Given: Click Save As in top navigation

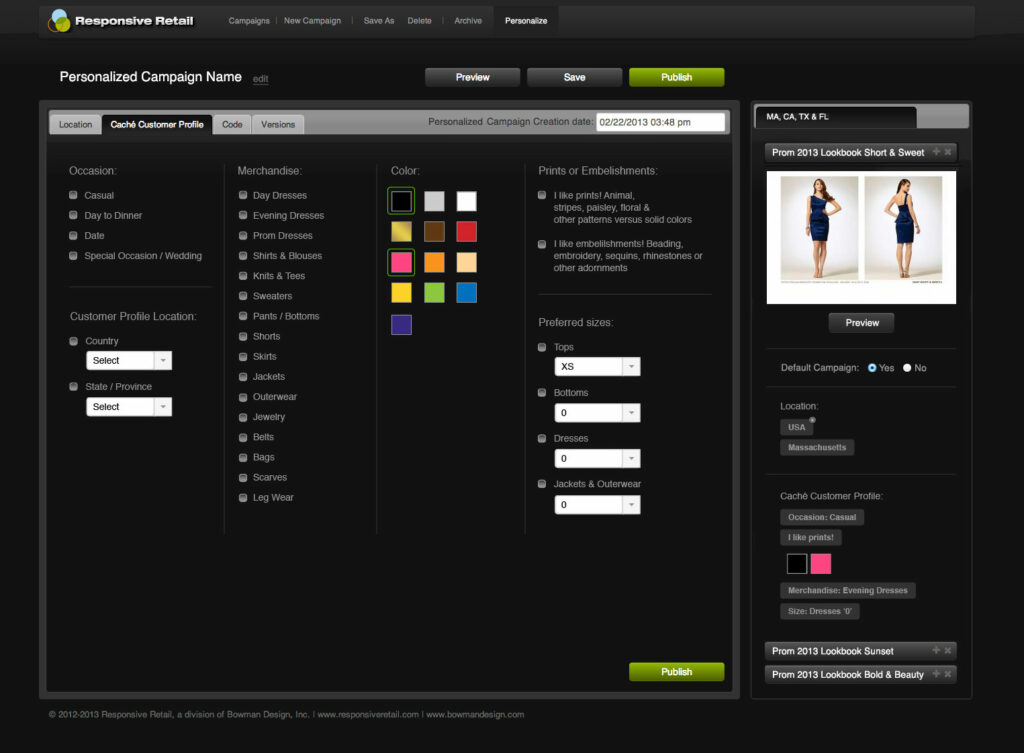Looking at the screenshot, I should (379, 21).
